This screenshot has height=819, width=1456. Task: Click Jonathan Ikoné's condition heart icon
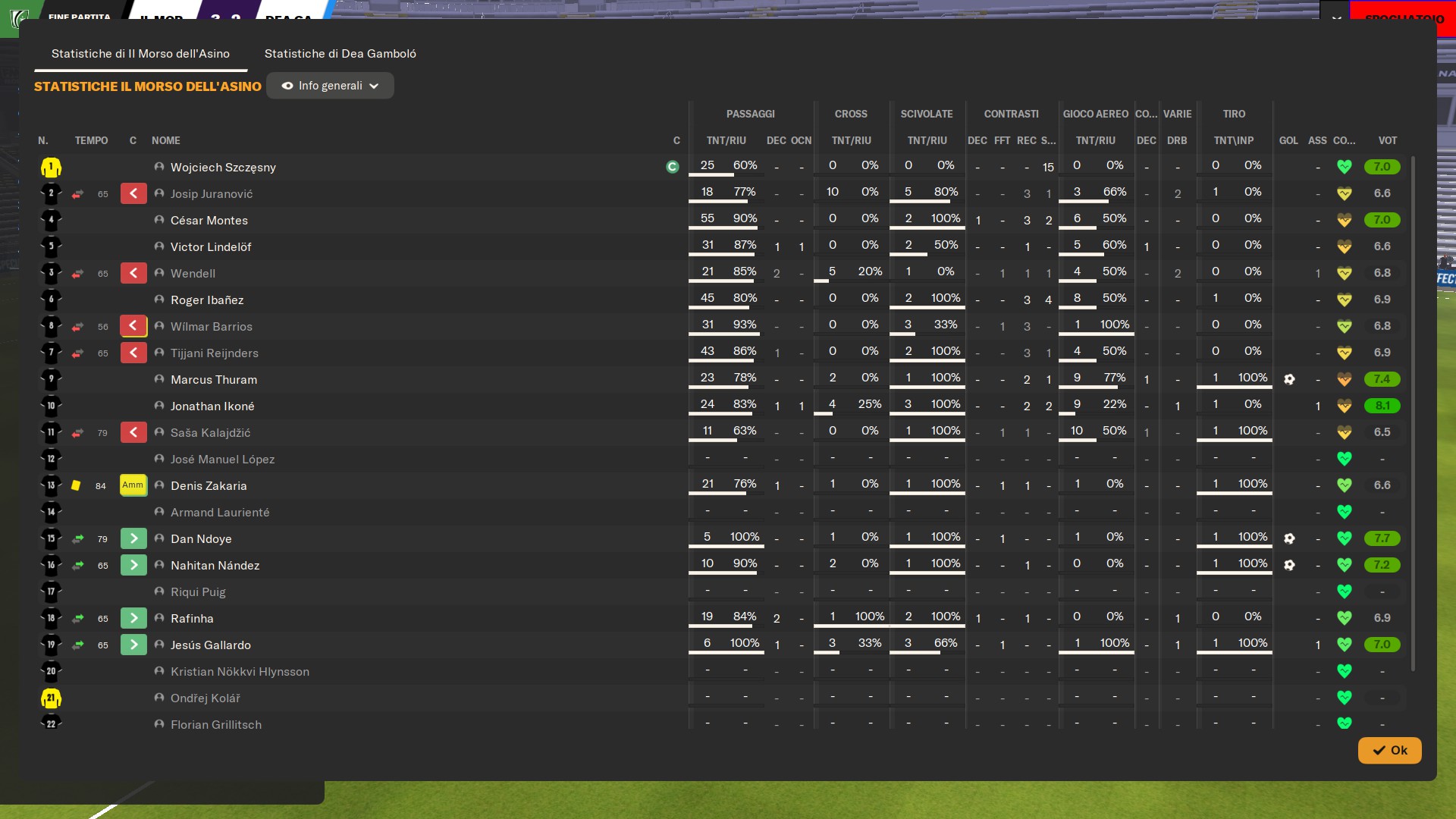click(x=1344, y=406)
